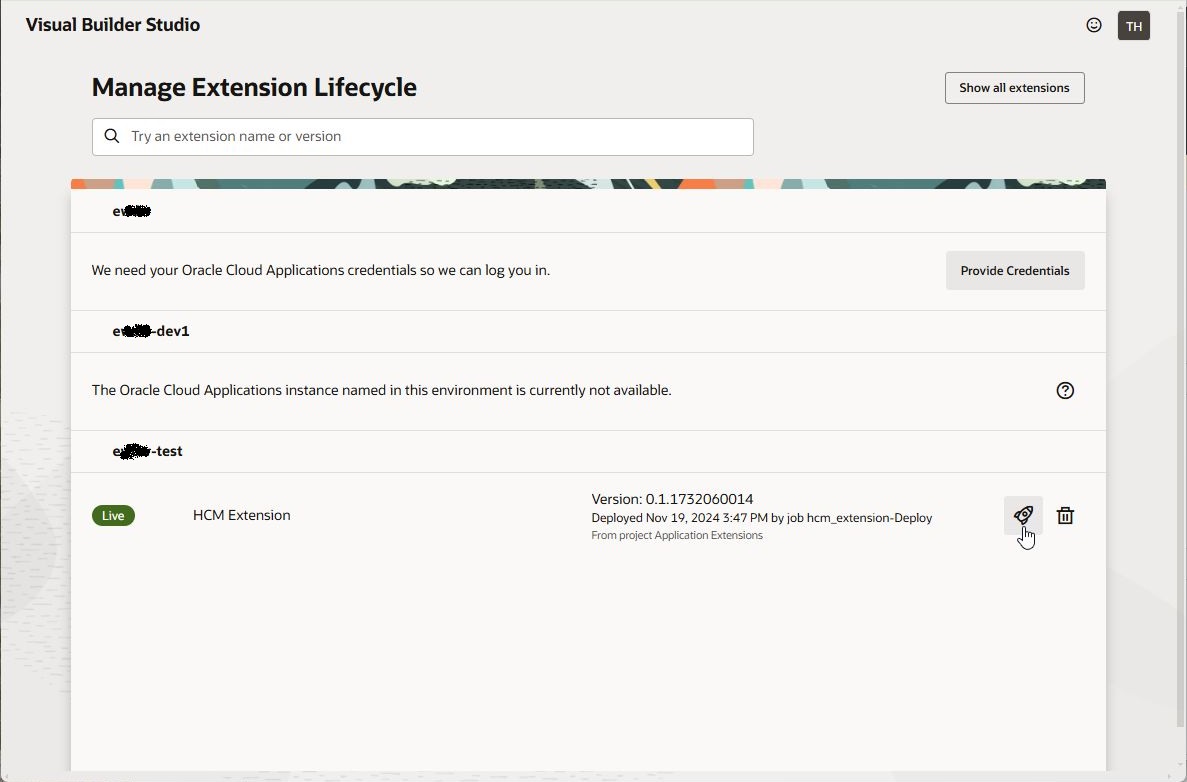
Task: Open the TH user avatar menu
Action: [x=1133, y=26]
